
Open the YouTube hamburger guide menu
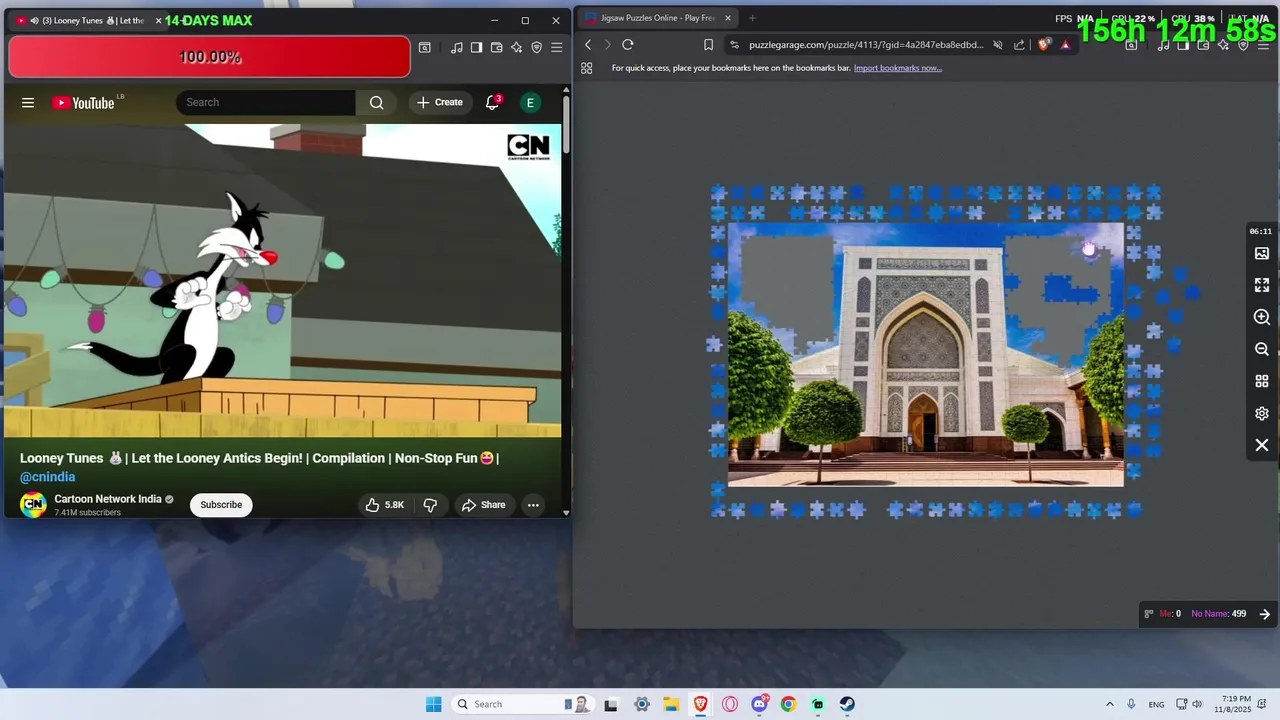[28, 102]
